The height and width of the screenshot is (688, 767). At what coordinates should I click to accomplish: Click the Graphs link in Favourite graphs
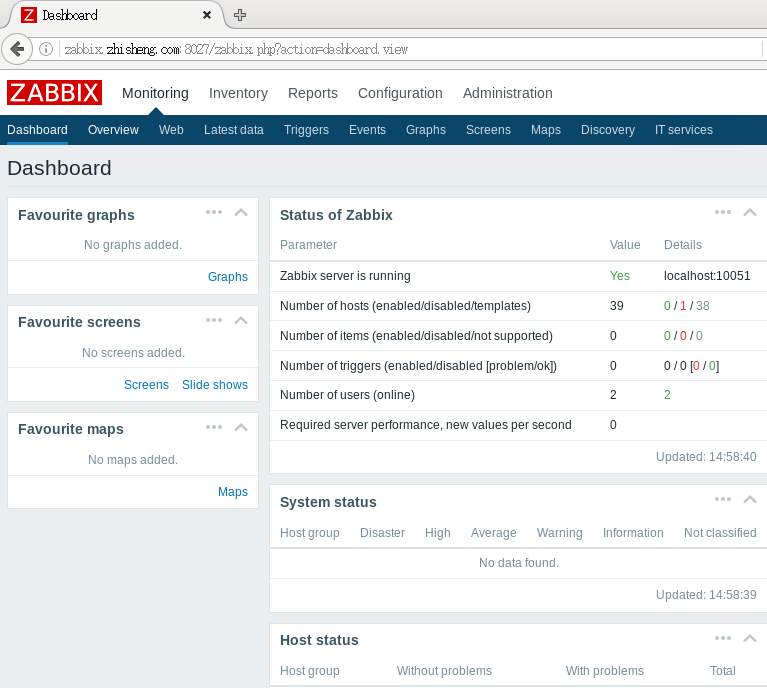point(228,276)
